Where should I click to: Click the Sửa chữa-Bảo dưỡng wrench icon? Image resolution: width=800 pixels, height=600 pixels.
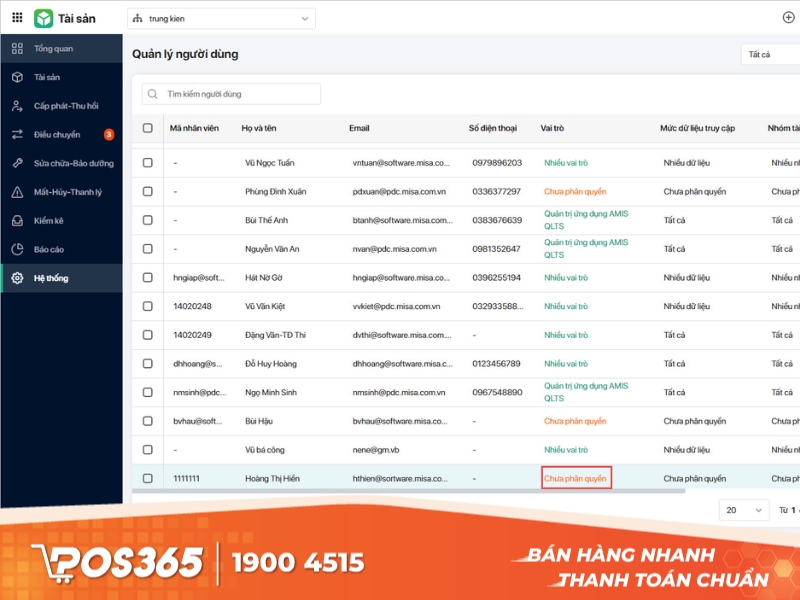(x=17, y=163)
